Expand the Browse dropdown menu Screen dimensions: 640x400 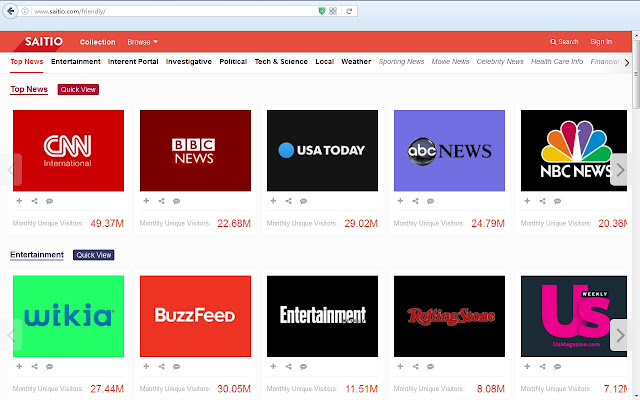click(x=142, y=42)
